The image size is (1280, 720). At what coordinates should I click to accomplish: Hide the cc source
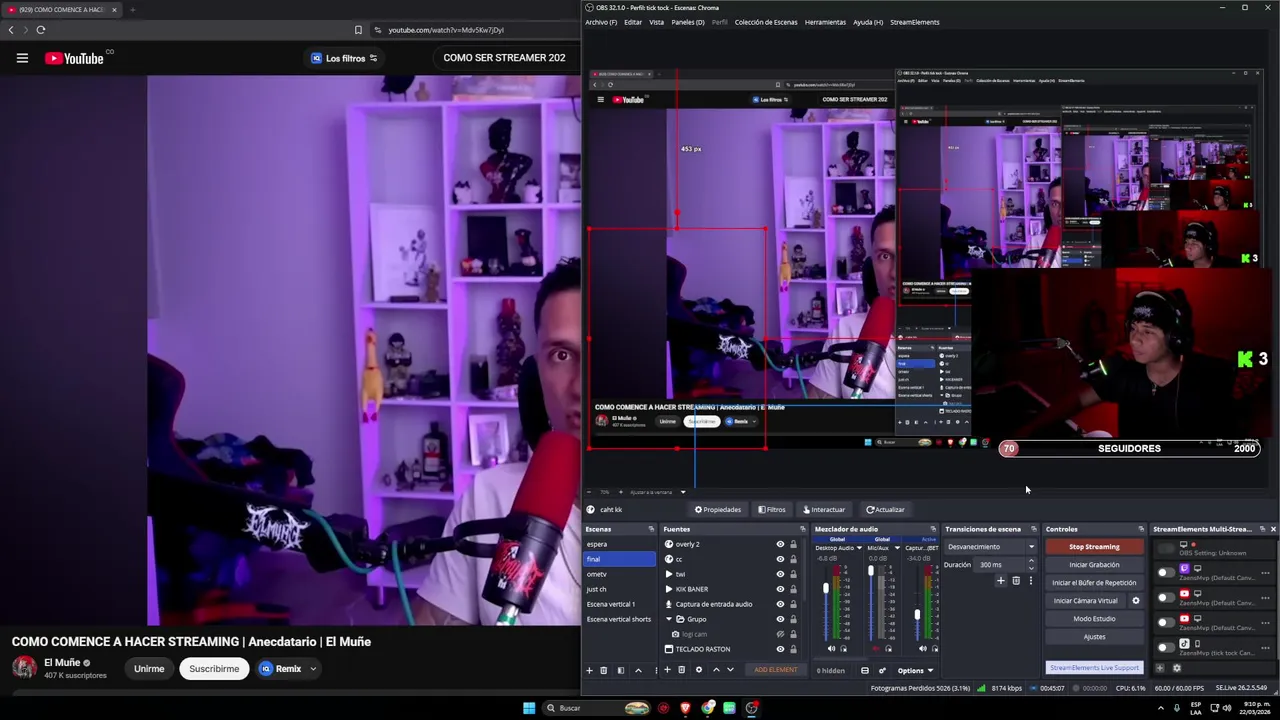780,559
